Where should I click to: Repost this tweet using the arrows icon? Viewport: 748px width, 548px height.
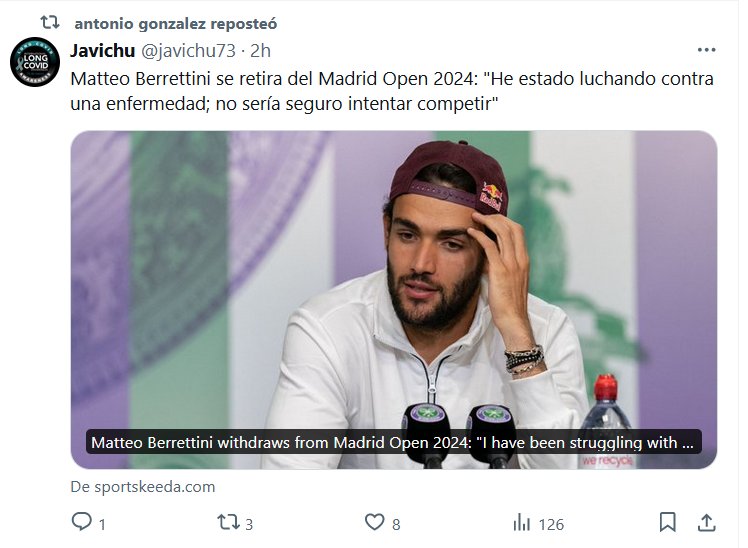click(x=228, y=522)
